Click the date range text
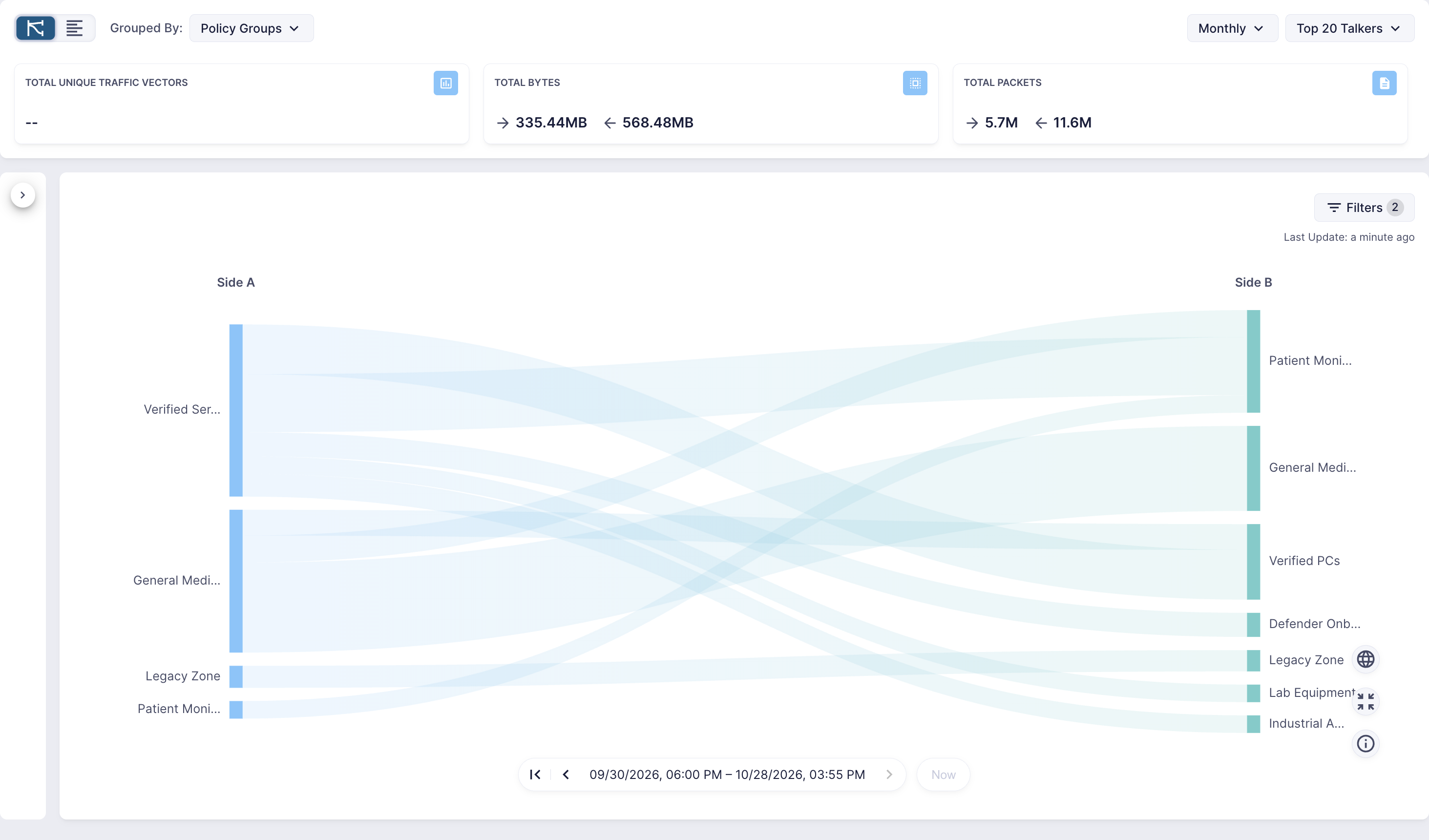The width and height of the screenshot is (1429, 840). point(727,775)
